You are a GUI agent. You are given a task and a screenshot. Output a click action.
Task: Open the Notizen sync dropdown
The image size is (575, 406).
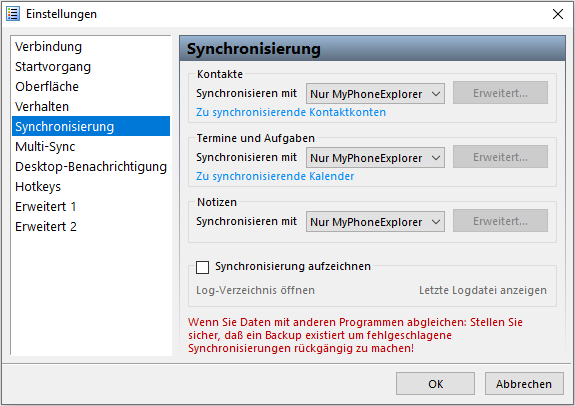point(376,222)
